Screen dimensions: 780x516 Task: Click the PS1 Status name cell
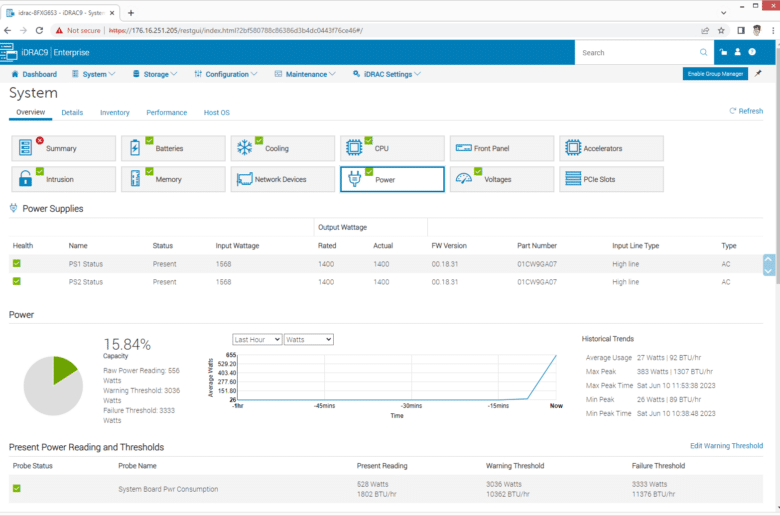(x=86, y=264)
